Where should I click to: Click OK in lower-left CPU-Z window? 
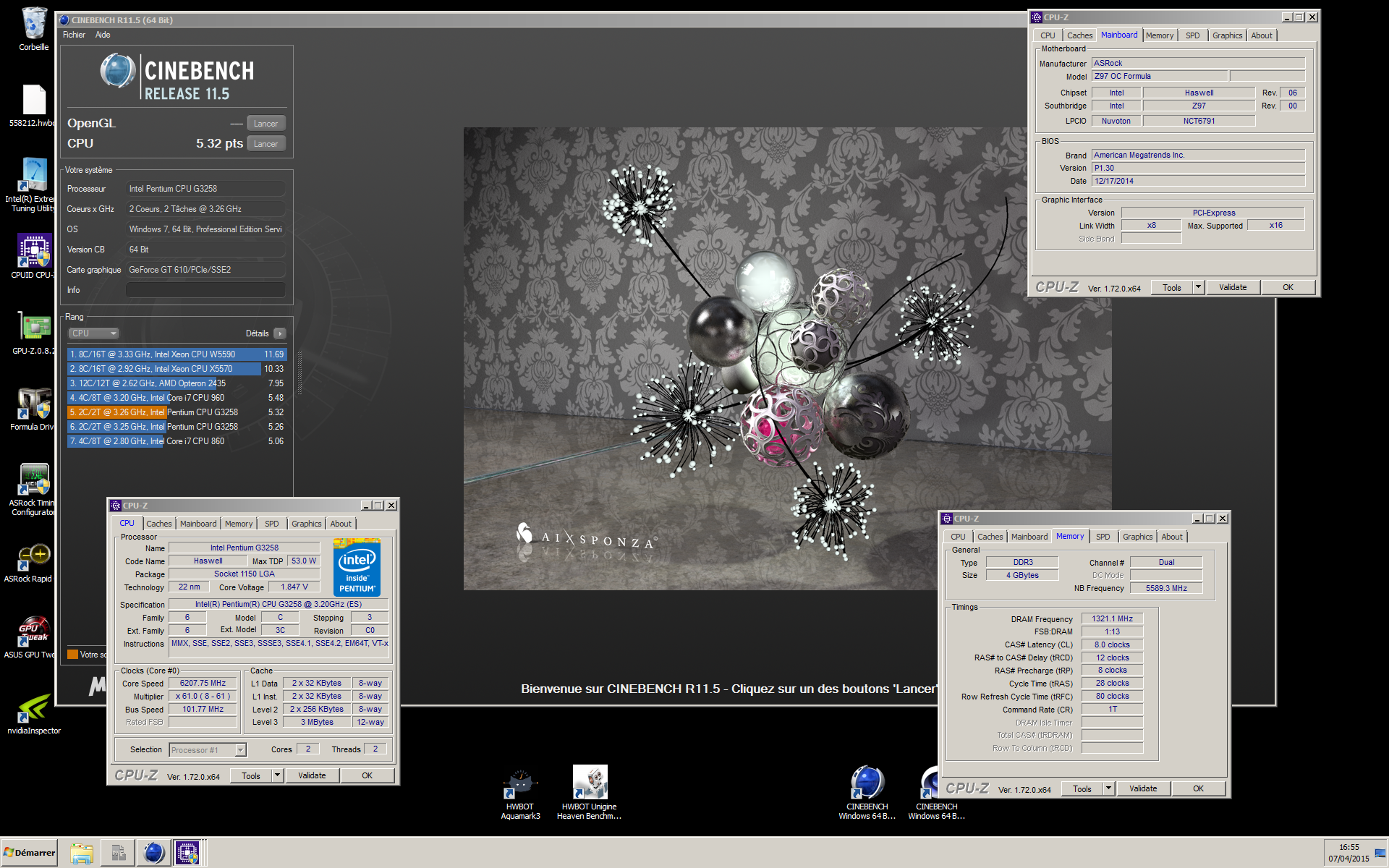click(368, 775)
